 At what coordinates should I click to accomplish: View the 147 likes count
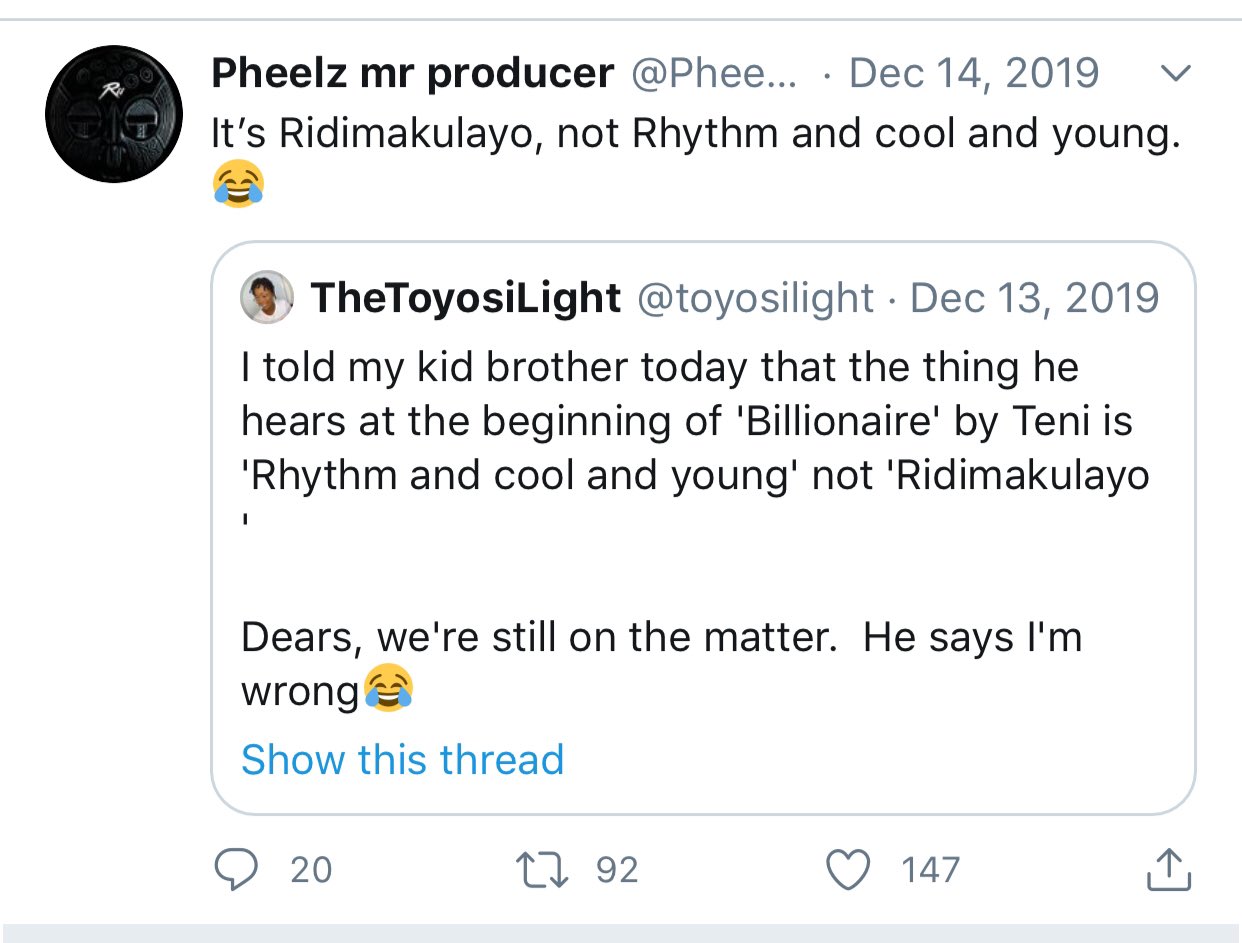point(930,870)
